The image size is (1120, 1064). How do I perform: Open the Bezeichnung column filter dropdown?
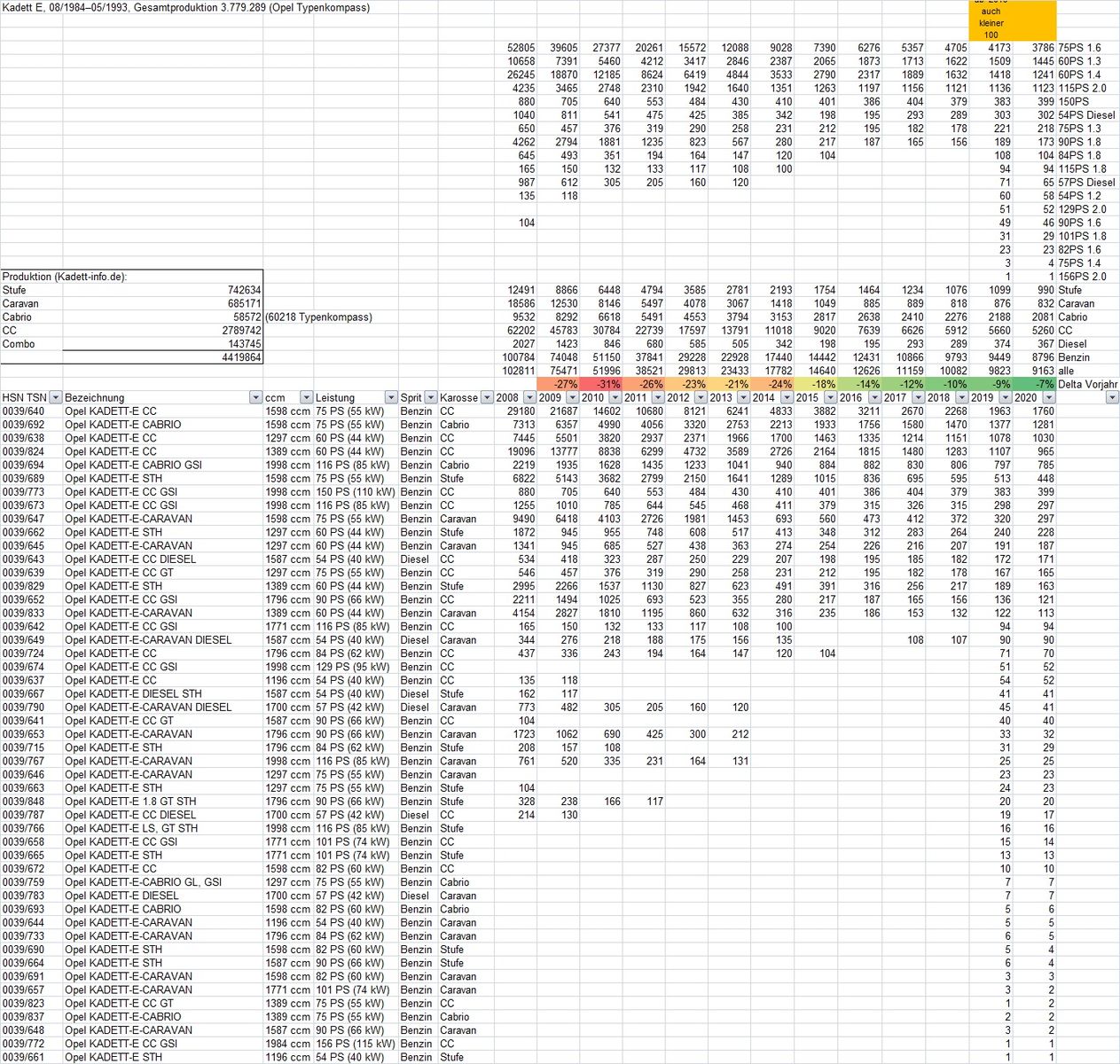255,398
